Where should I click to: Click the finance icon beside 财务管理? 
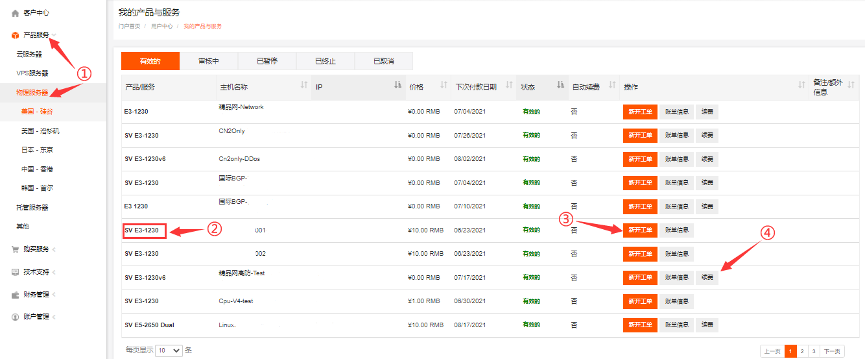coord(15,295)
